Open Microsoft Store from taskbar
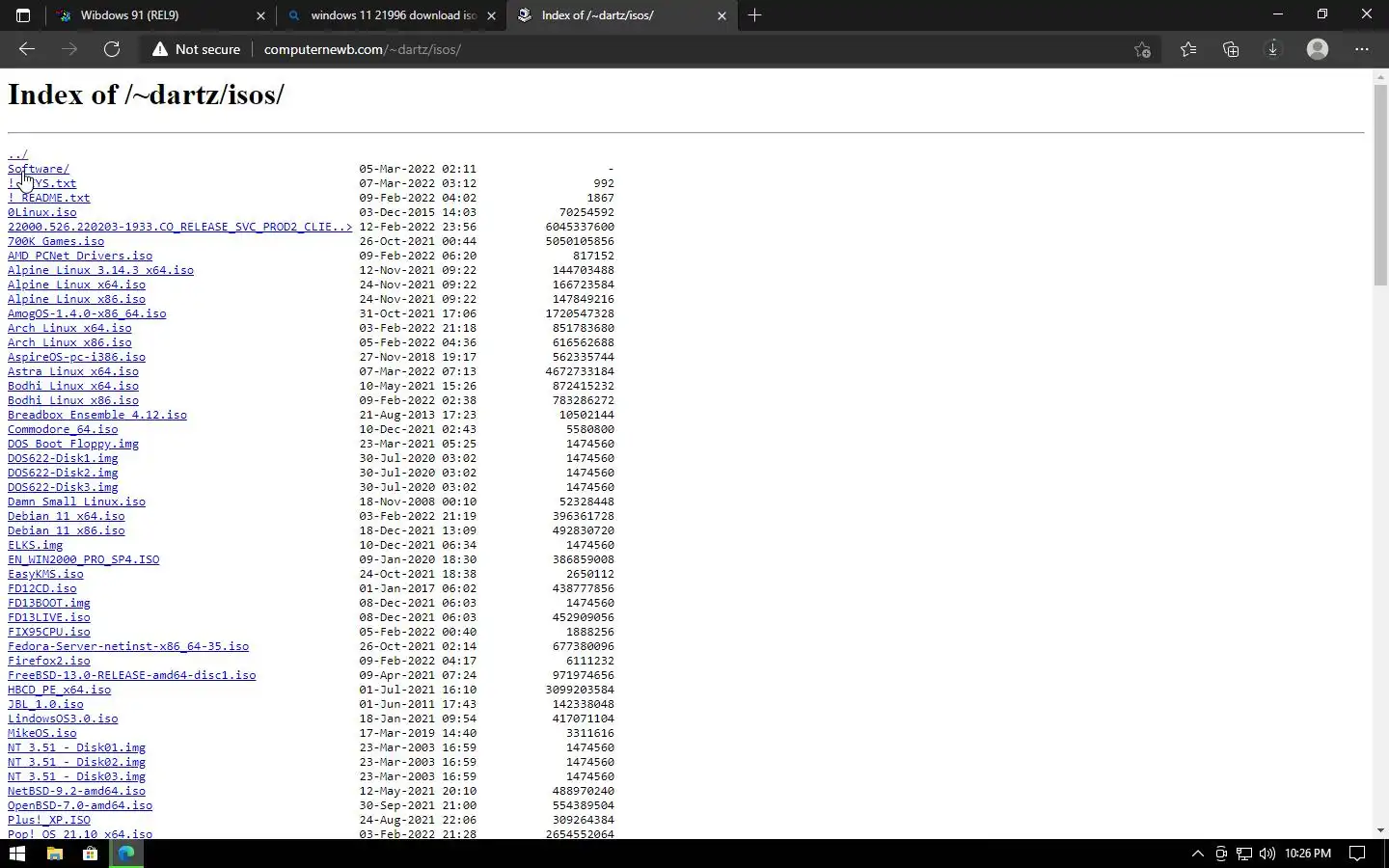Screen dimensions: 1389x868 (91, 854)
